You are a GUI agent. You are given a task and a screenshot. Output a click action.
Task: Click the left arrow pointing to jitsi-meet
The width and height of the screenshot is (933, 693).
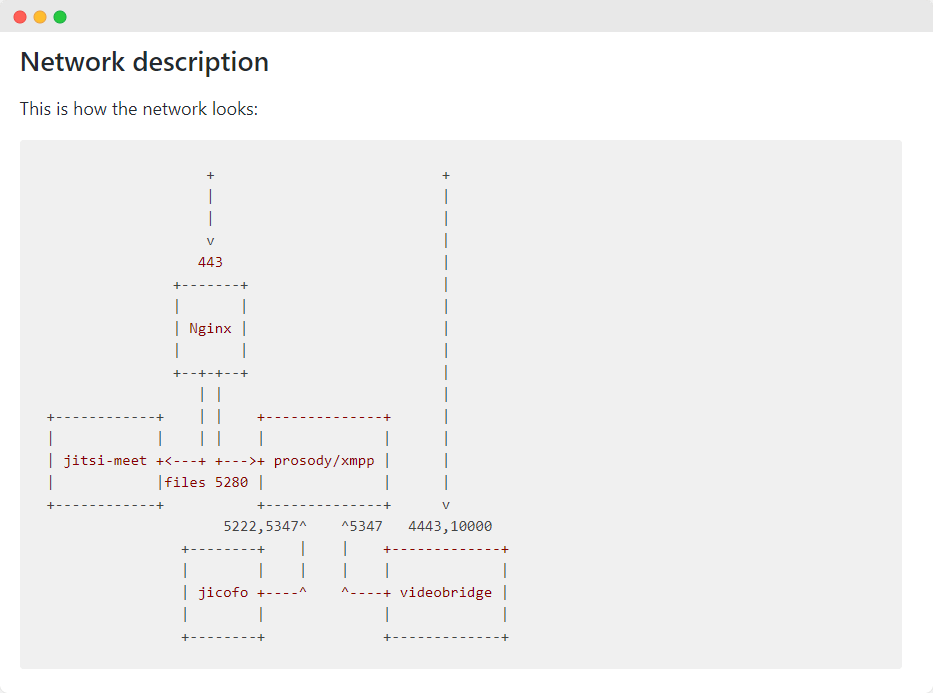click(168, 460)
